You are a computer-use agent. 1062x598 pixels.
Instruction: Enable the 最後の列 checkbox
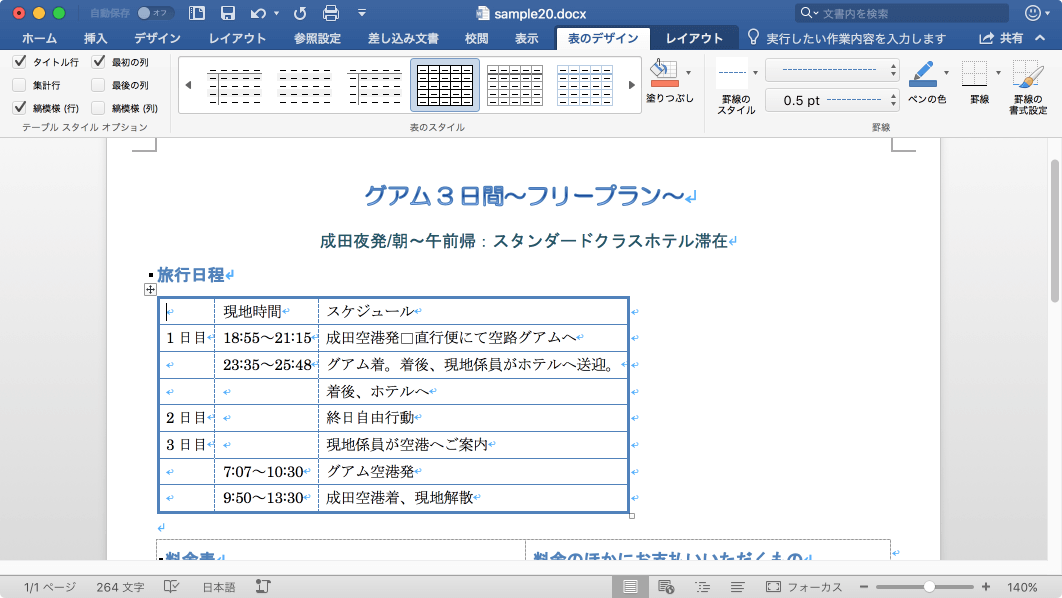tap(98, 85)
